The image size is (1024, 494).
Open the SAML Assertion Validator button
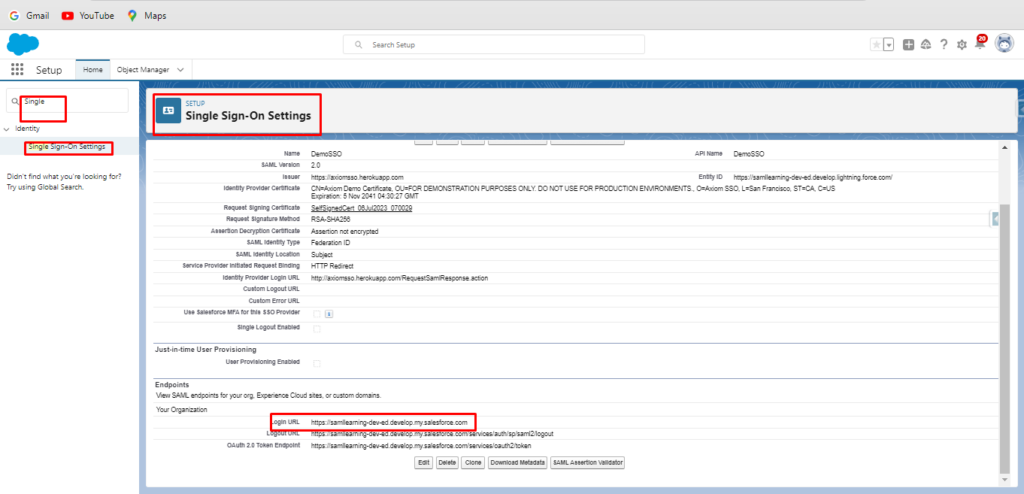[588, 463]
